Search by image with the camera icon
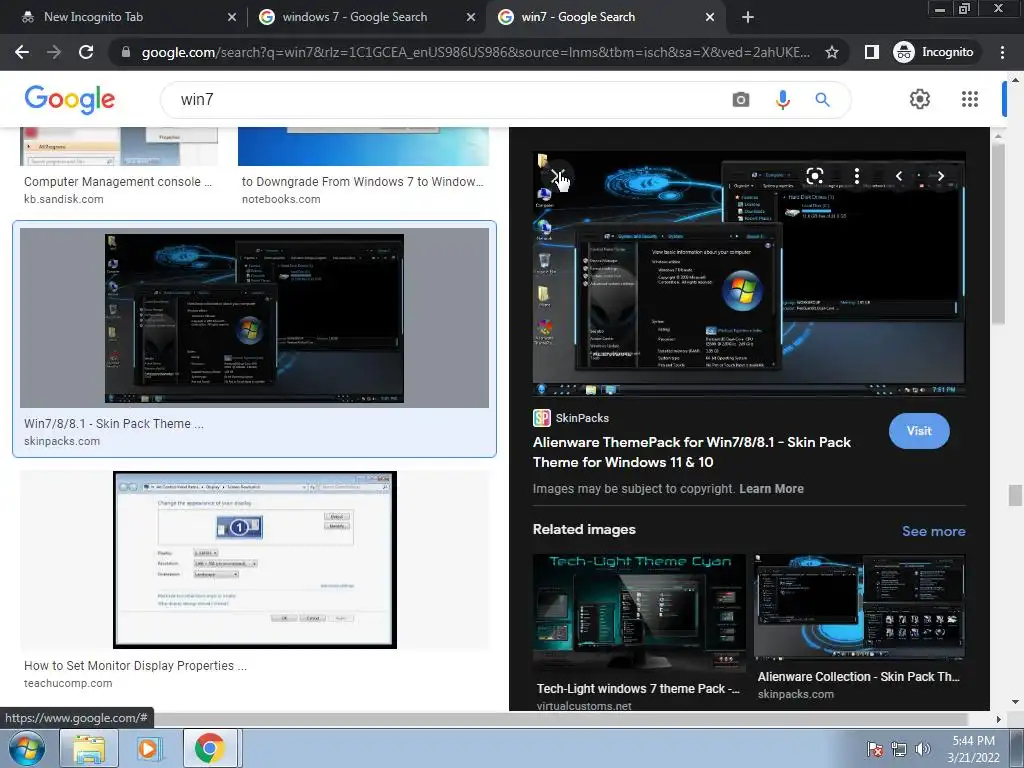 point(741,99)
